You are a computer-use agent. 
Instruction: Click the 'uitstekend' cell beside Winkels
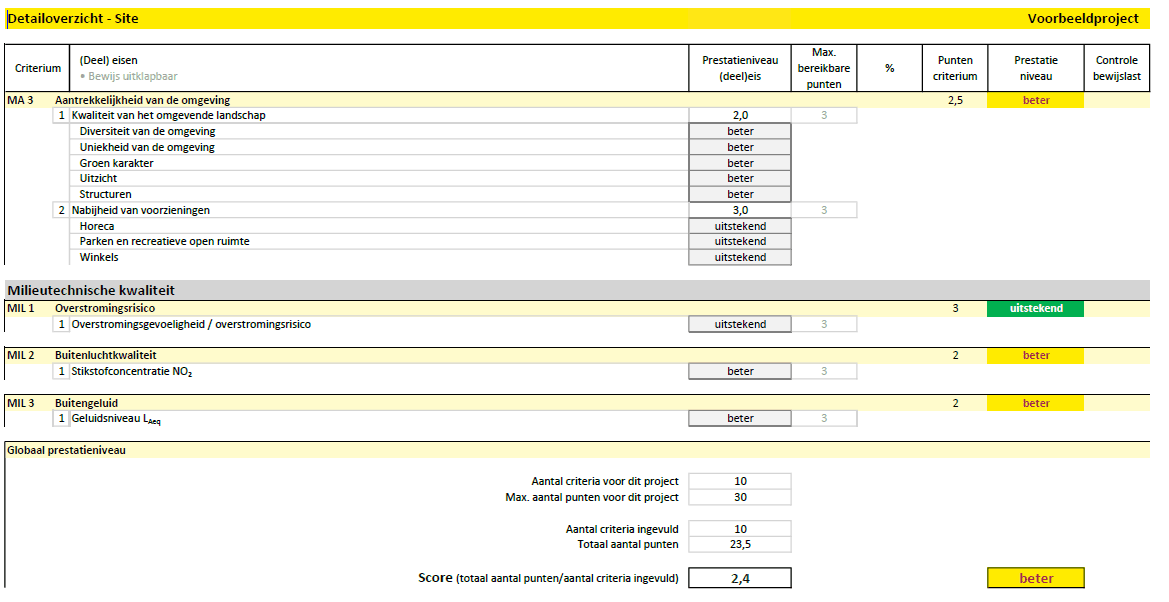(739, 257)
